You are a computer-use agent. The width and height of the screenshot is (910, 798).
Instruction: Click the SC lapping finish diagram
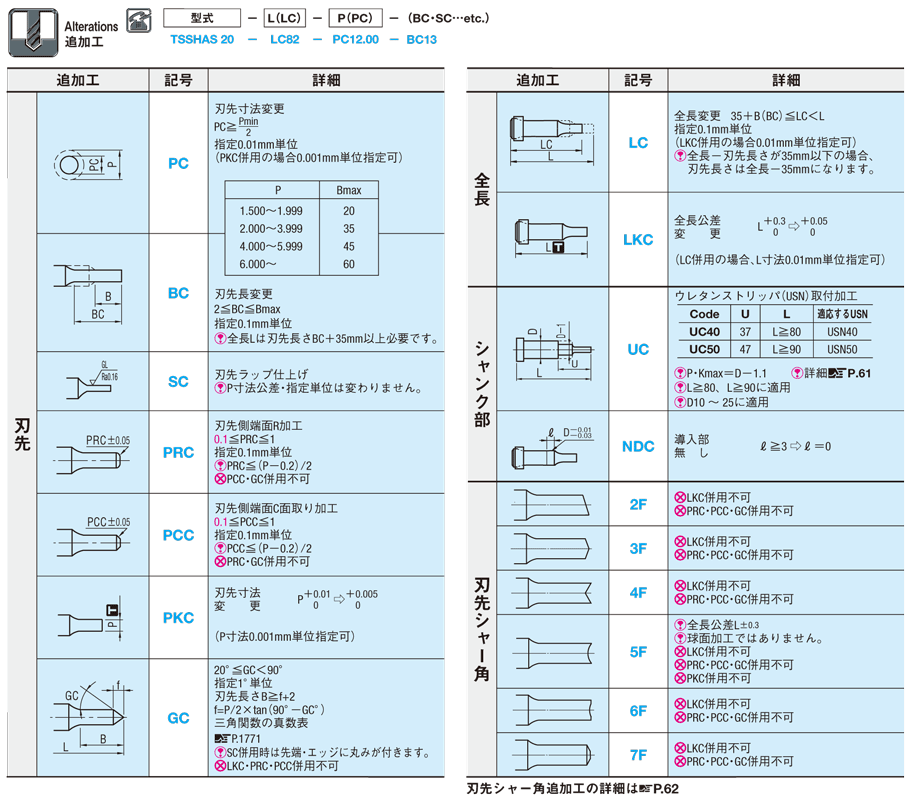(x=92, y=381)
